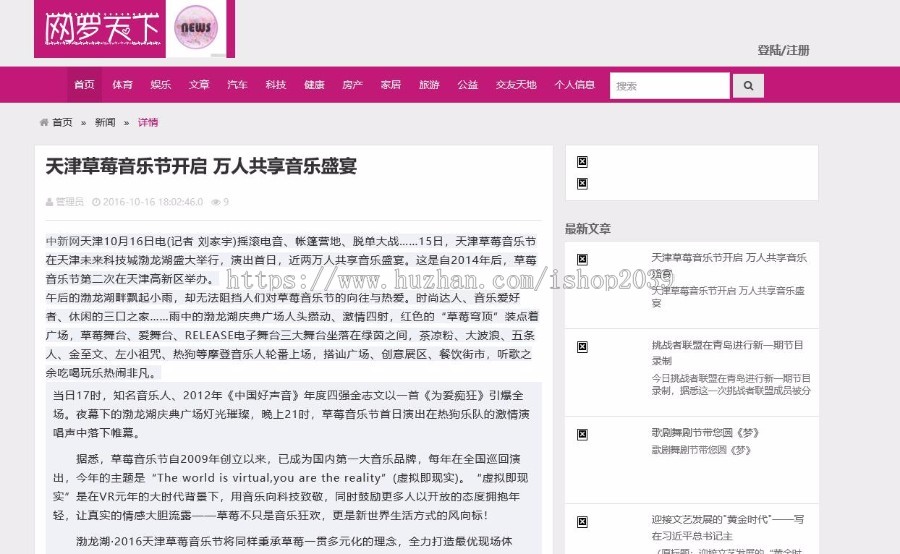Image resolution: width=900 pixels, height=554 pixels.
Task: Click the summary 今日挑战者联盟在青岛进行新一期节目录制
Action: 731,384
